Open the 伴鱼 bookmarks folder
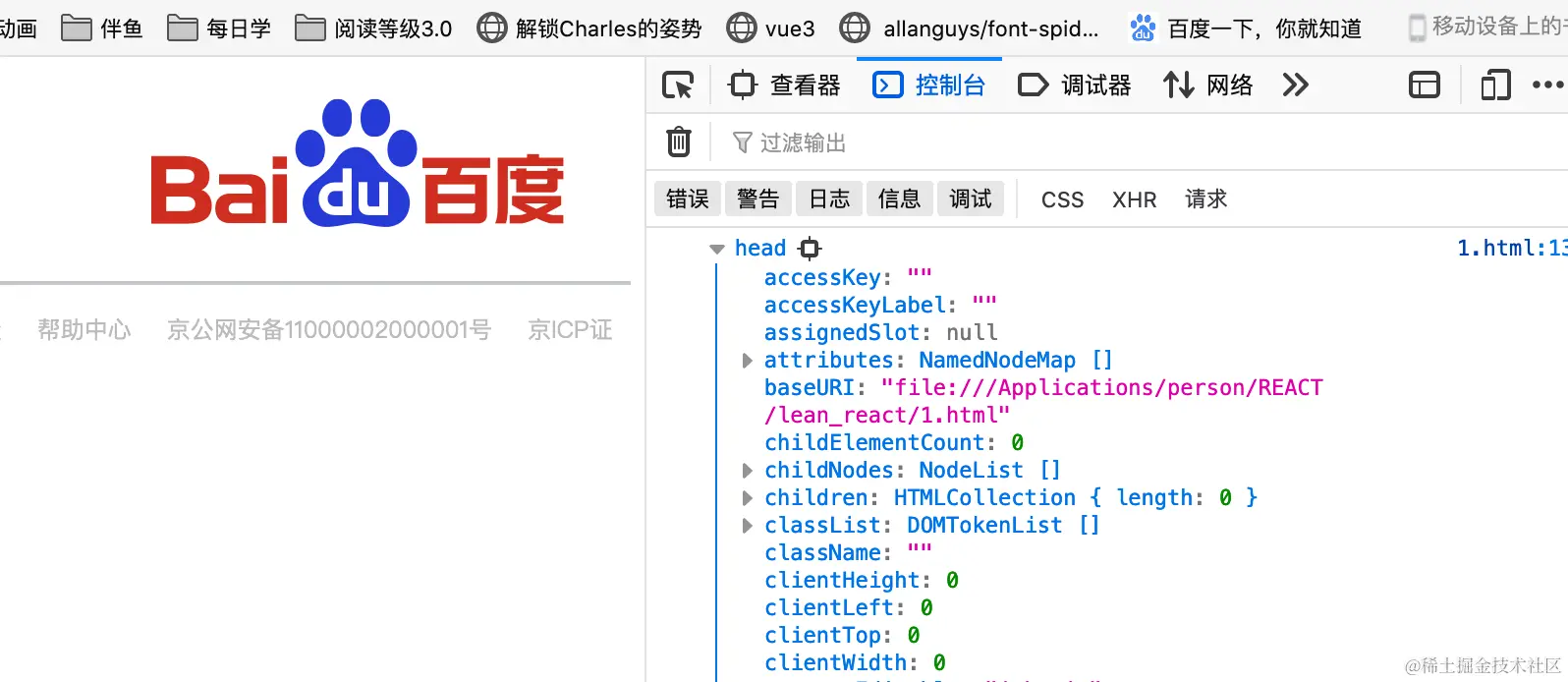1568x682 pixels. point(102,28)
